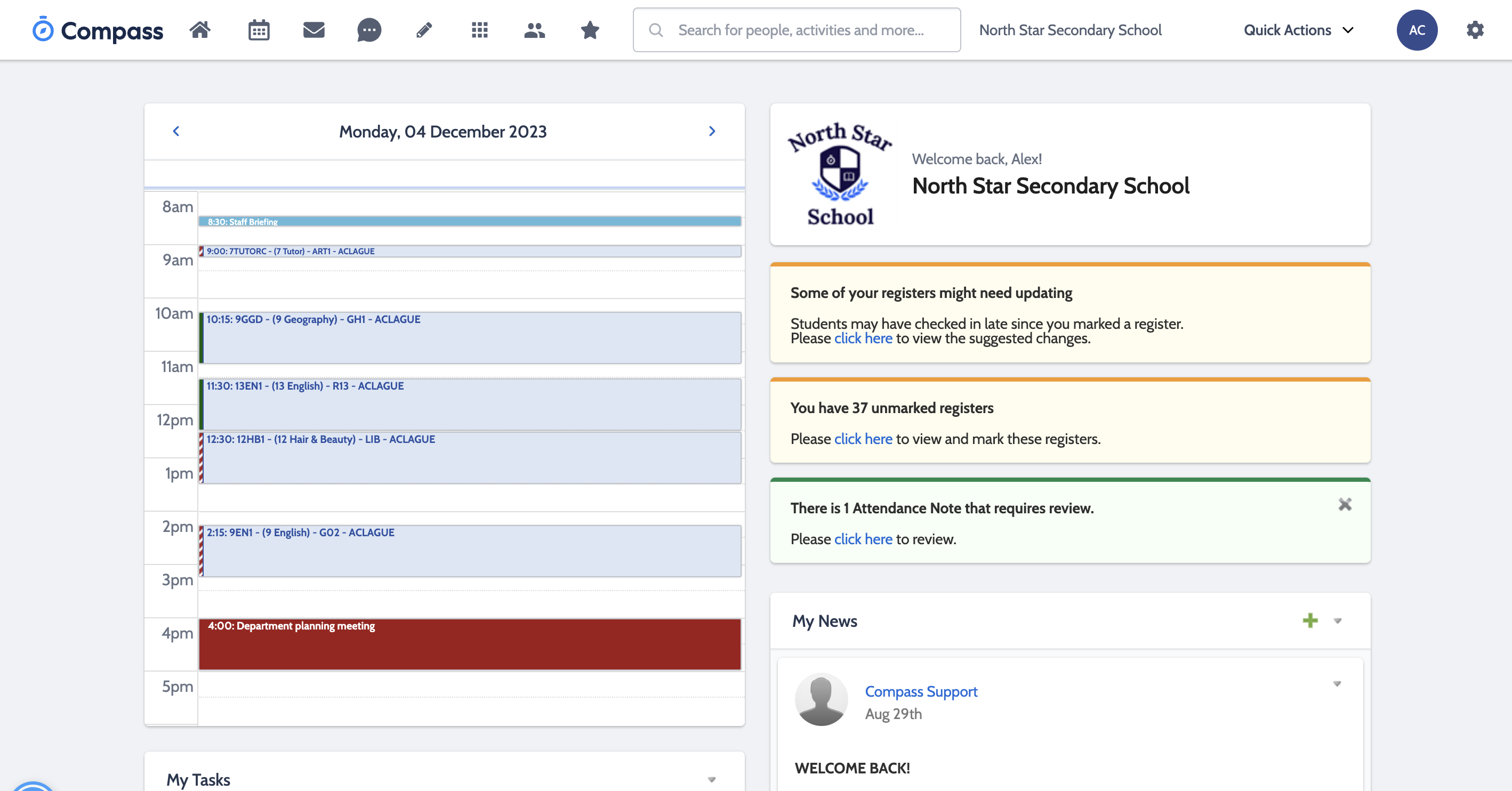Open Compass Support author link
The height and width of the screenshot is (791, 1512).
(921, 692)
